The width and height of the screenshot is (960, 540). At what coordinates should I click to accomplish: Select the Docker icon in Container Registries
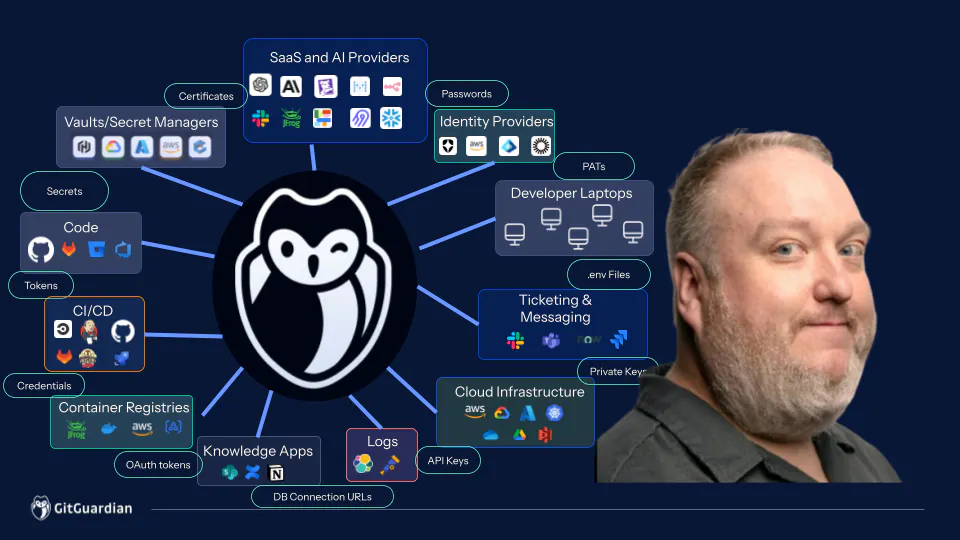(x=109, y=428)
